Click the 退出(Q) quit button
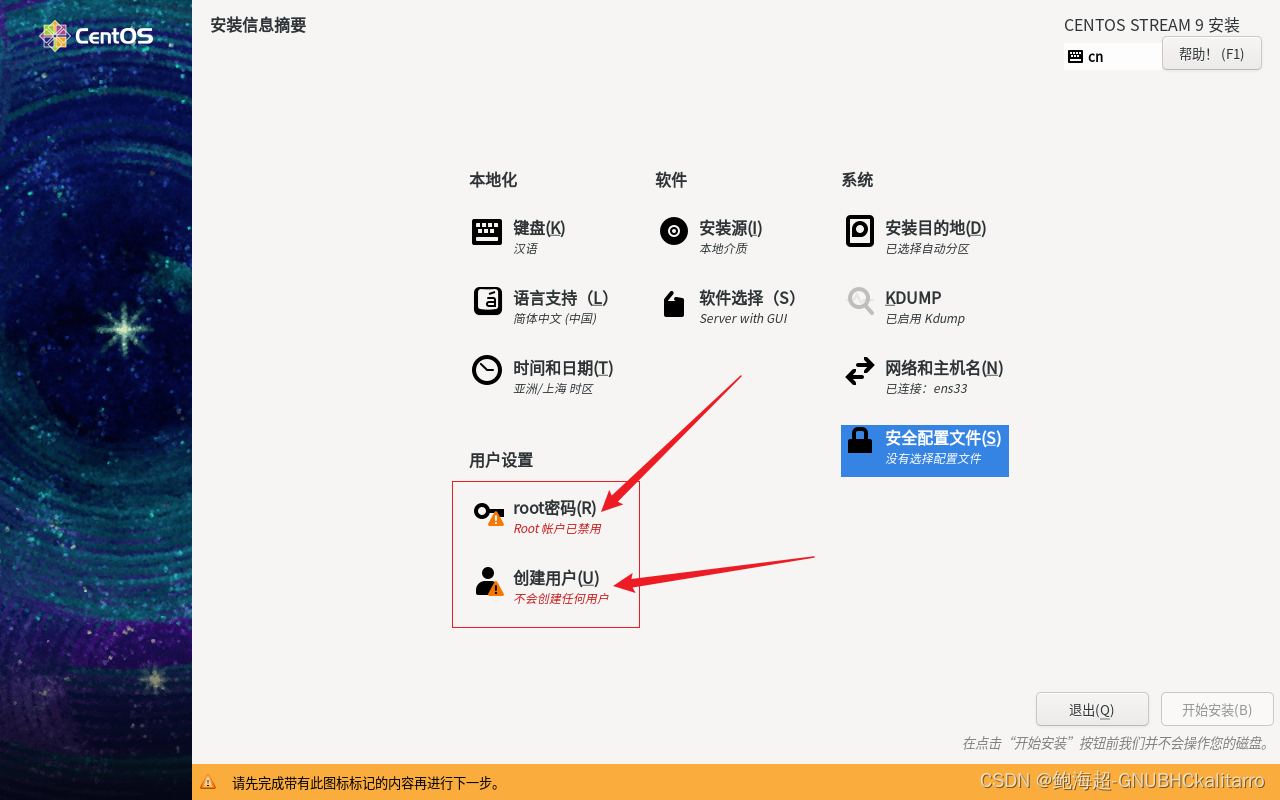 [1092, 709]
